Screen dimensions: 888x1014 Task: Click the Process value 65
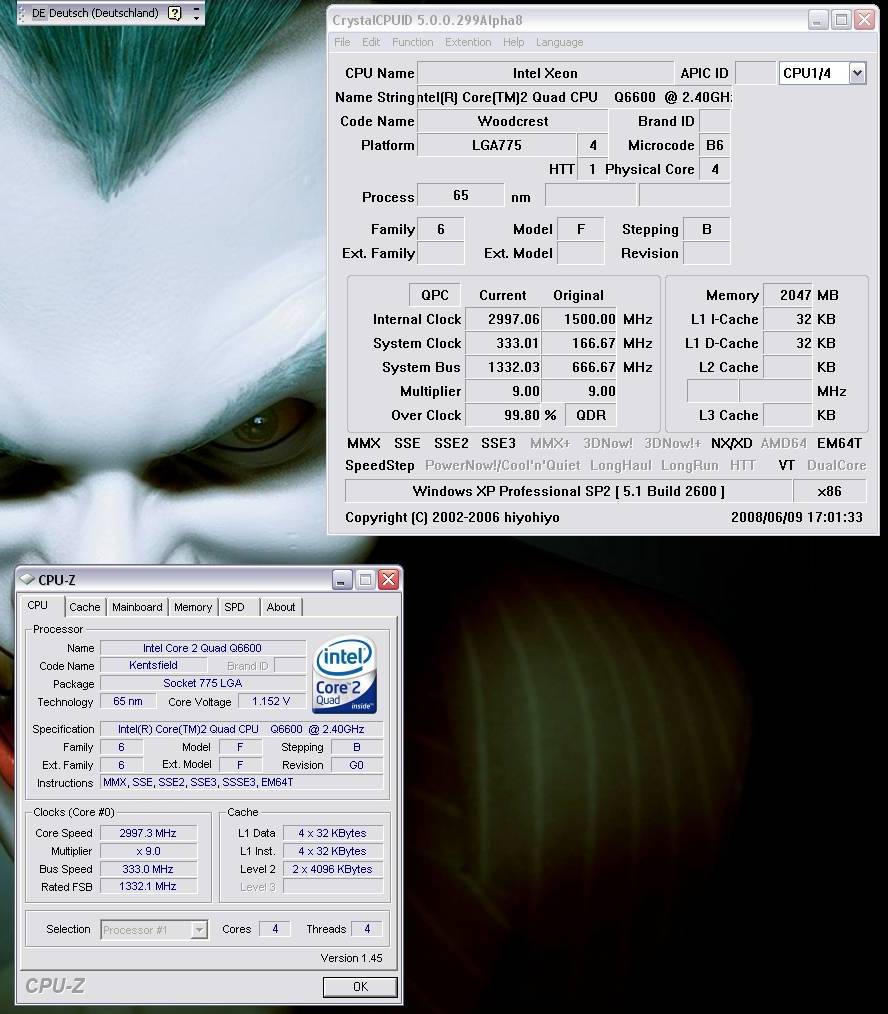[460, 195]
